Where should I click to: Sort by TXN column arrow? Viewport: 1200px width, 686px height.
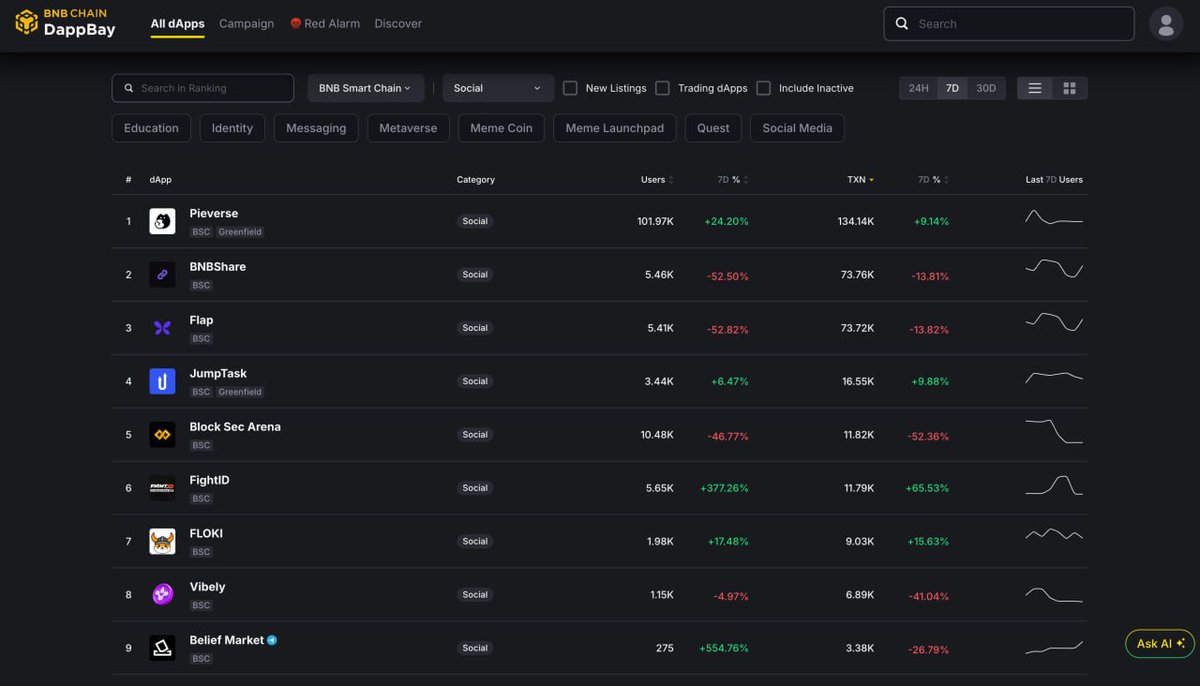(x=871, y=180)
